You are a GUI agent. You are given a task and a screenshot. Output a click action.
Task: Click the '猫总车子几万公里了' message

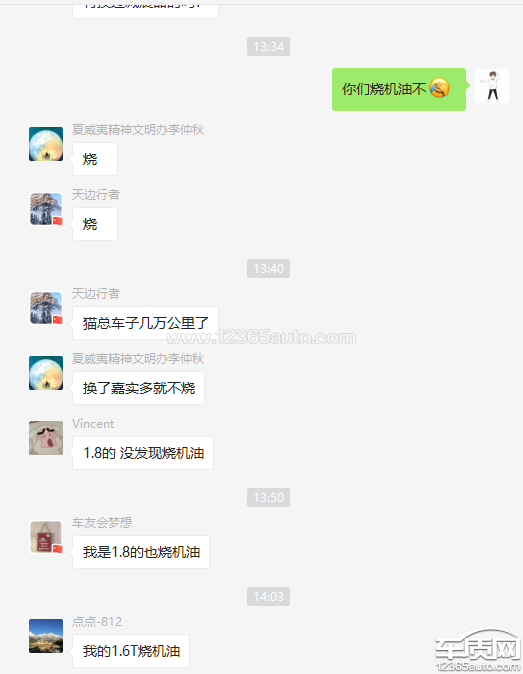pyautogui.click(x=145, y=323)
